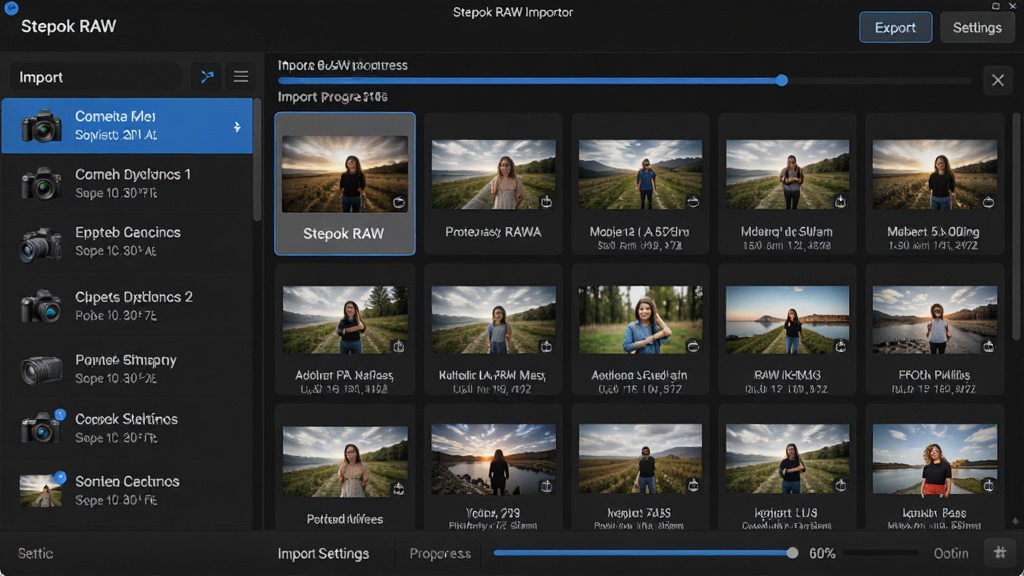Select the Aetliona sJieadiajn portrait photo
Screen dimensions: 1024x576
[640, 330]
